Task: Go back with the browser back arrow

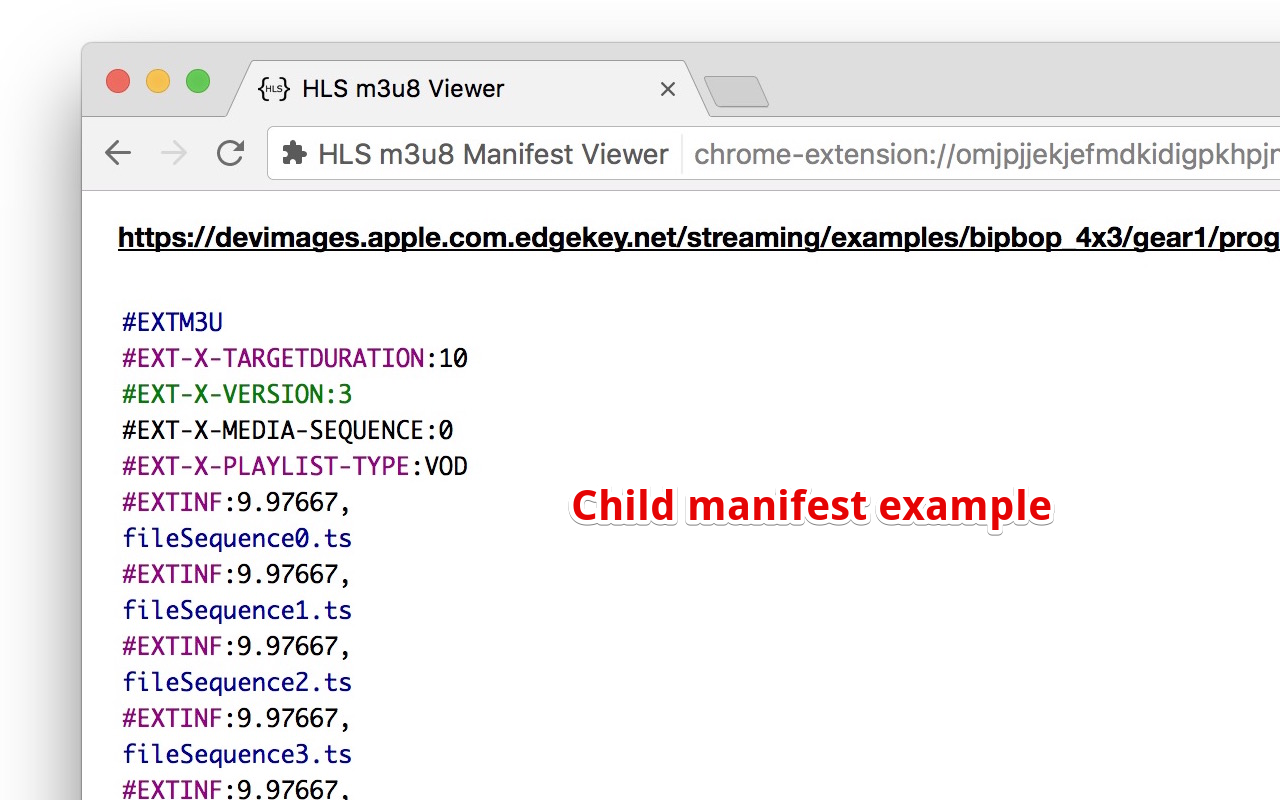Action: click(x=118, y=153)
